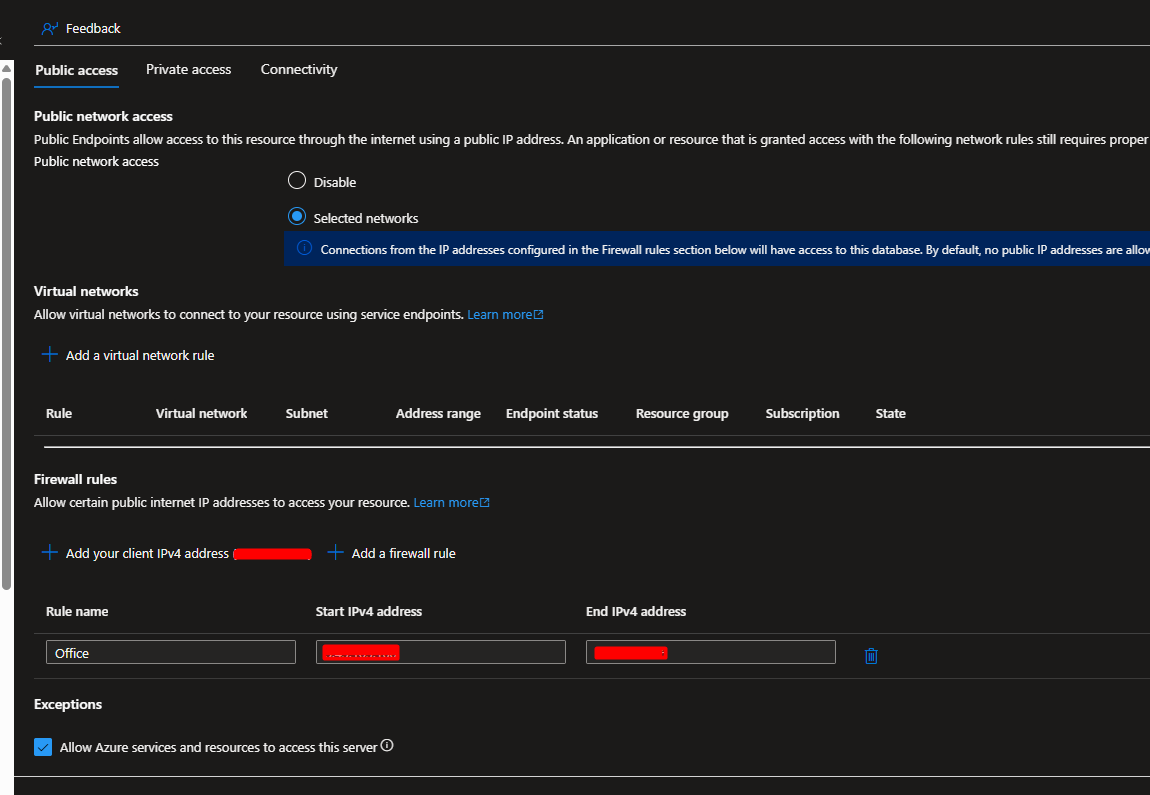Screen dimensions: 1150x795
Task: Switch to the Connectivity tab
Action: click(299, 70)
